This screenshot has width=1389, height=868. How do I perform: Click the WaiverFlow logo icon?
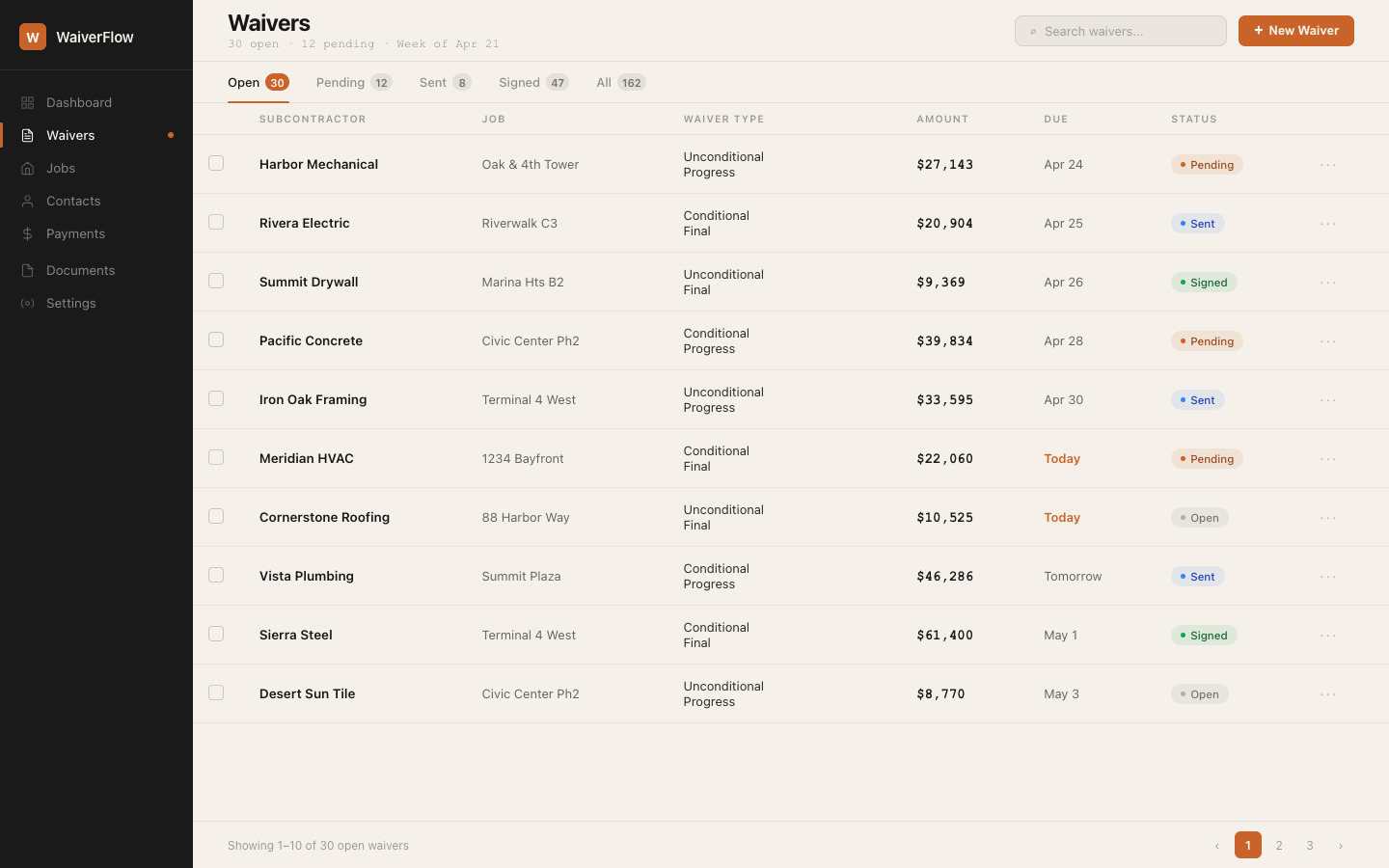[x=33, y=37]
